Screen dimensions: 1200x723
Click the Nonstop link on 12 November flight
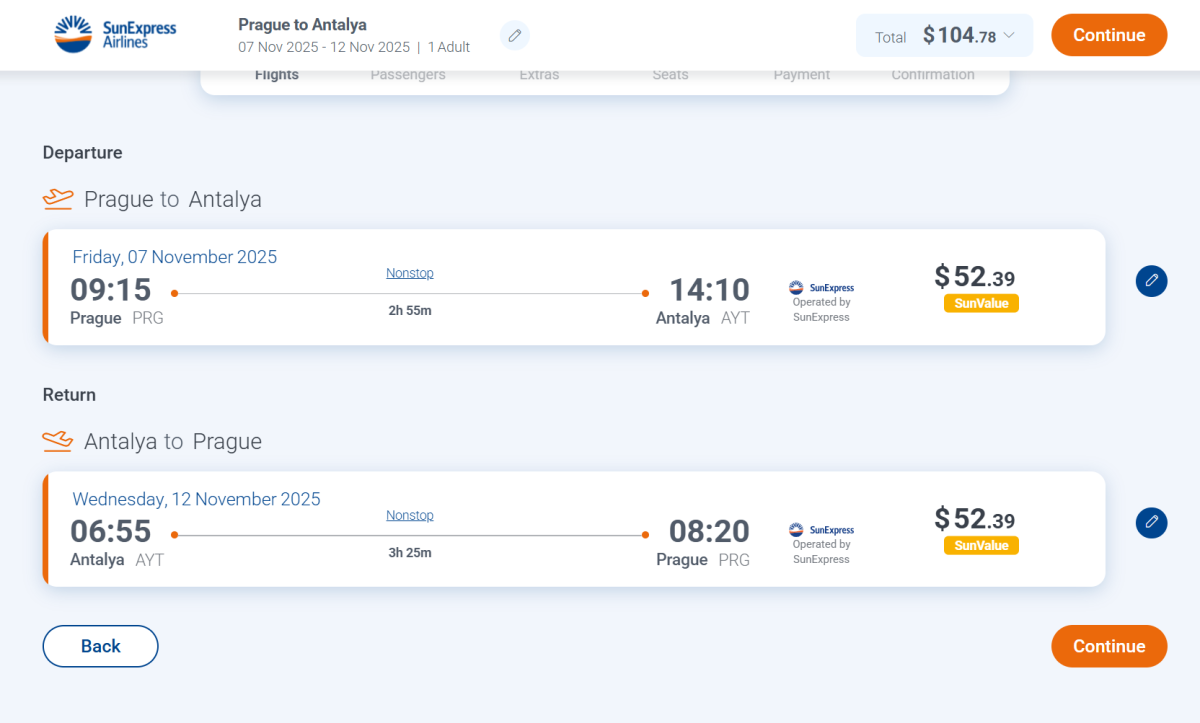[410, 515]
